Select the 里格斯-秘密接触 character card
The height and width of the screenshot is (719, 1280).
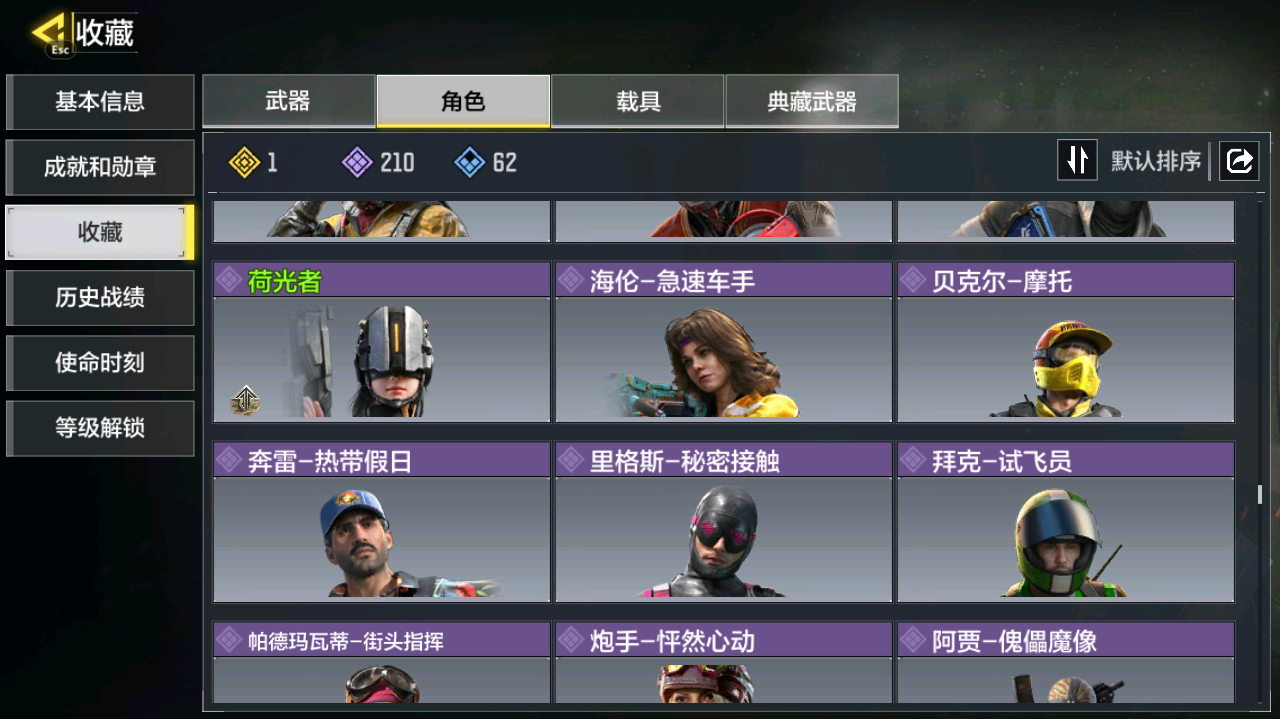(x=724, y=522)
